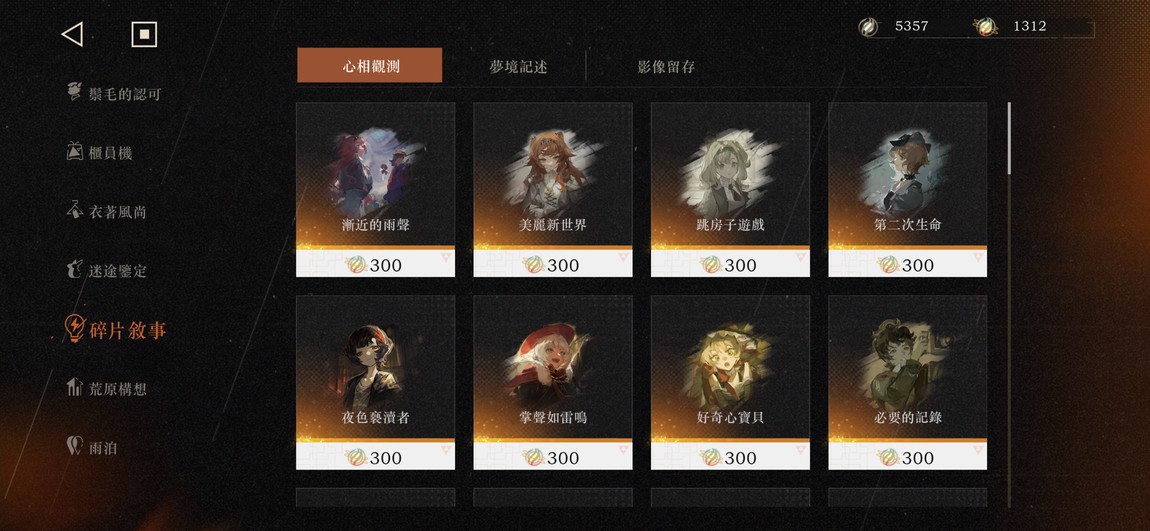Select 衣著風尚 in the sidebar

(x=107, y=211)
